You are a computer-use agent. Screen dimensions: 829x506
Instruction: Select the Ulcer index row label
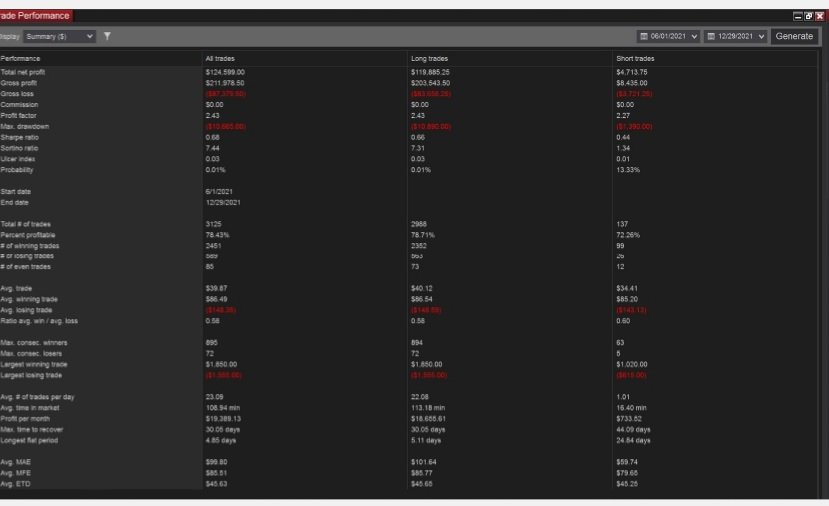click(17, 159)
